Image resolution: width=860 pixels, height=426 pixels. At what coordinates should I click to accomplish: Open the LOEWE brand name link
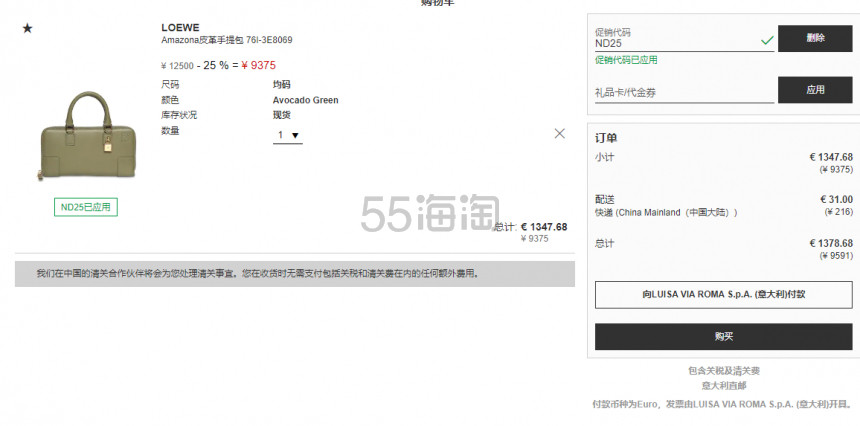180,27
